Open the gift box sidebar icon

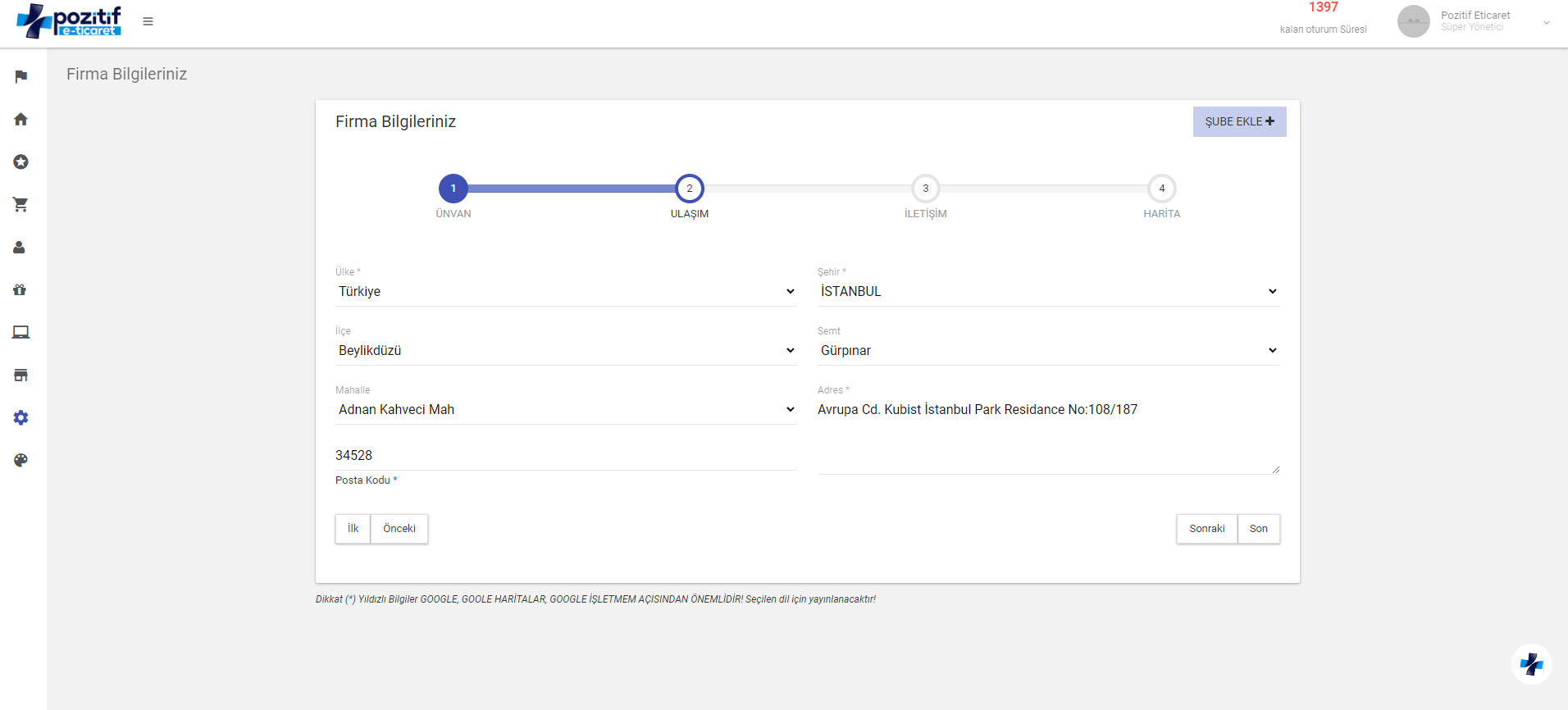tap(20, 290)
